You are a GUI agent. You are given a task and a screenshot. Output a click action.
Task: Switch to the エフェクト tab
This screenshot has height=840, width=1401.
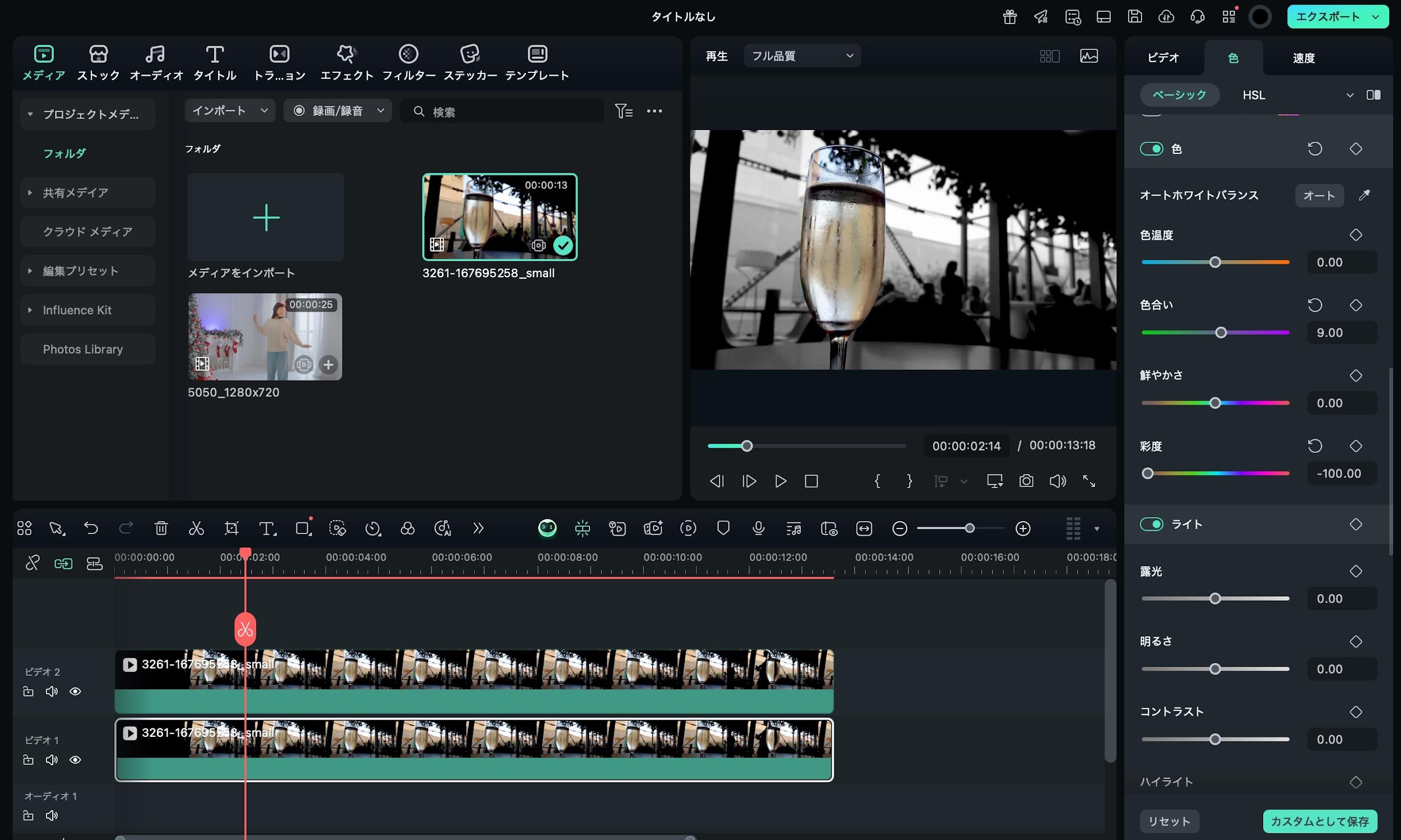click(346, 62)
